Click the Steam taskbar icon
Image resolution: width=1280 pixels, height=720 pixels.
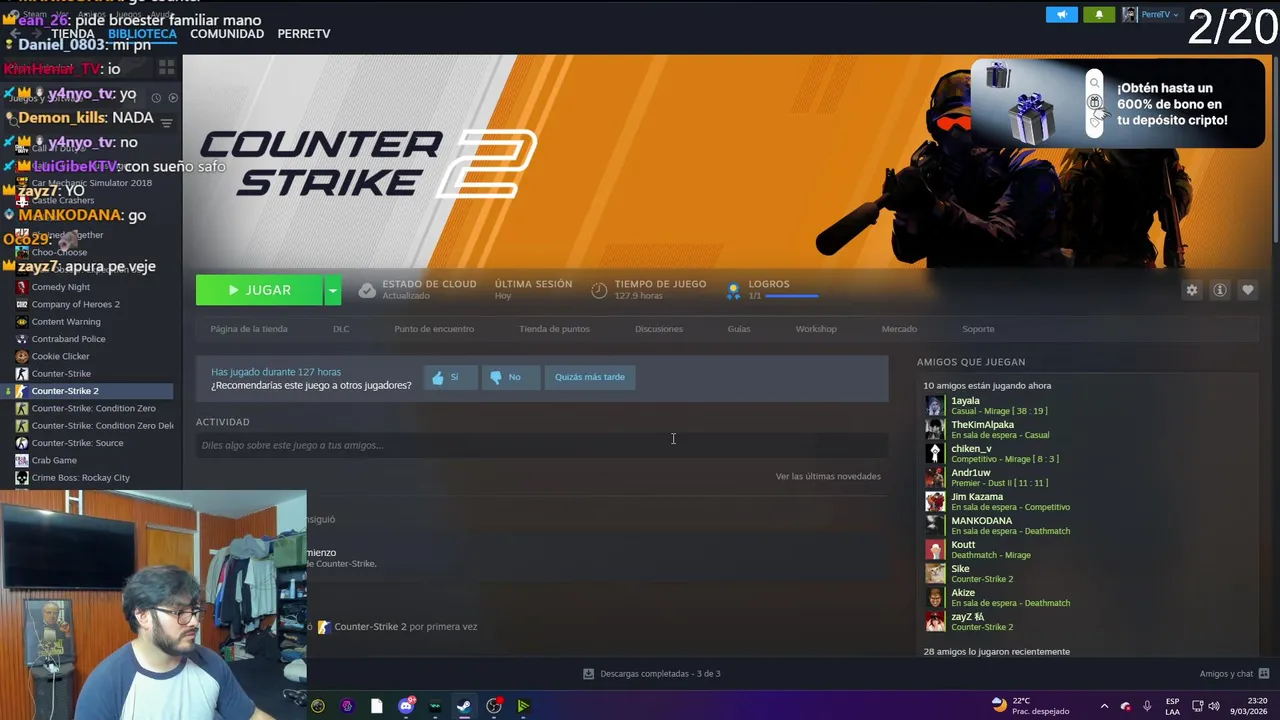tap(464, 706)
